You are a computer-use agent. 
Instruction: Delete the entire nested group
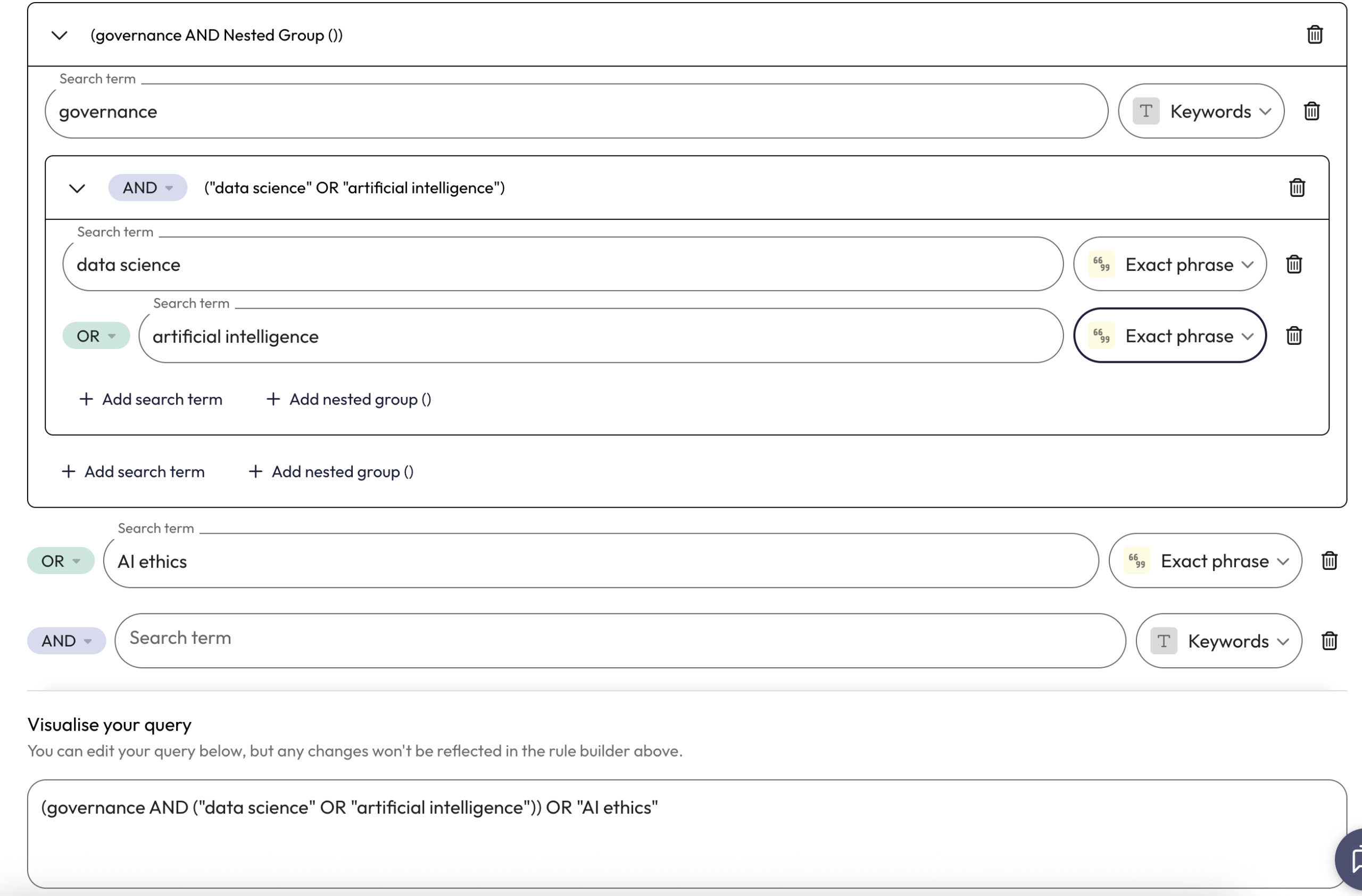(x=1297, y=187)
